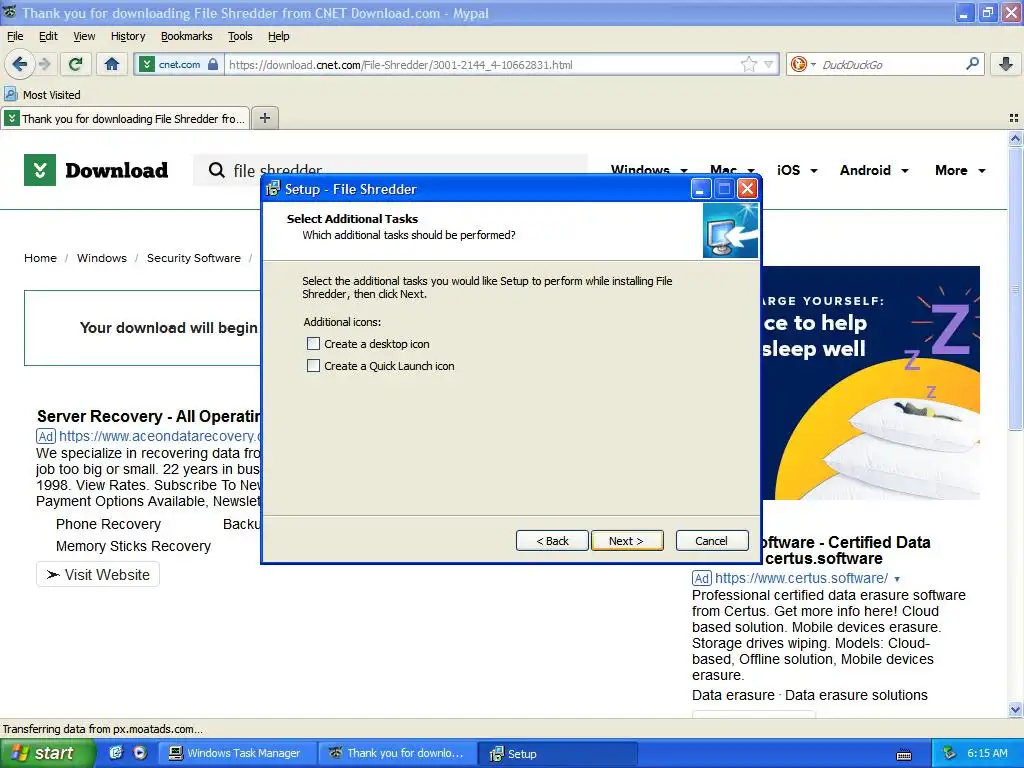Click the Most Visited bookmarks folder
Screen dimensions: 1024x768
point(43,95)
